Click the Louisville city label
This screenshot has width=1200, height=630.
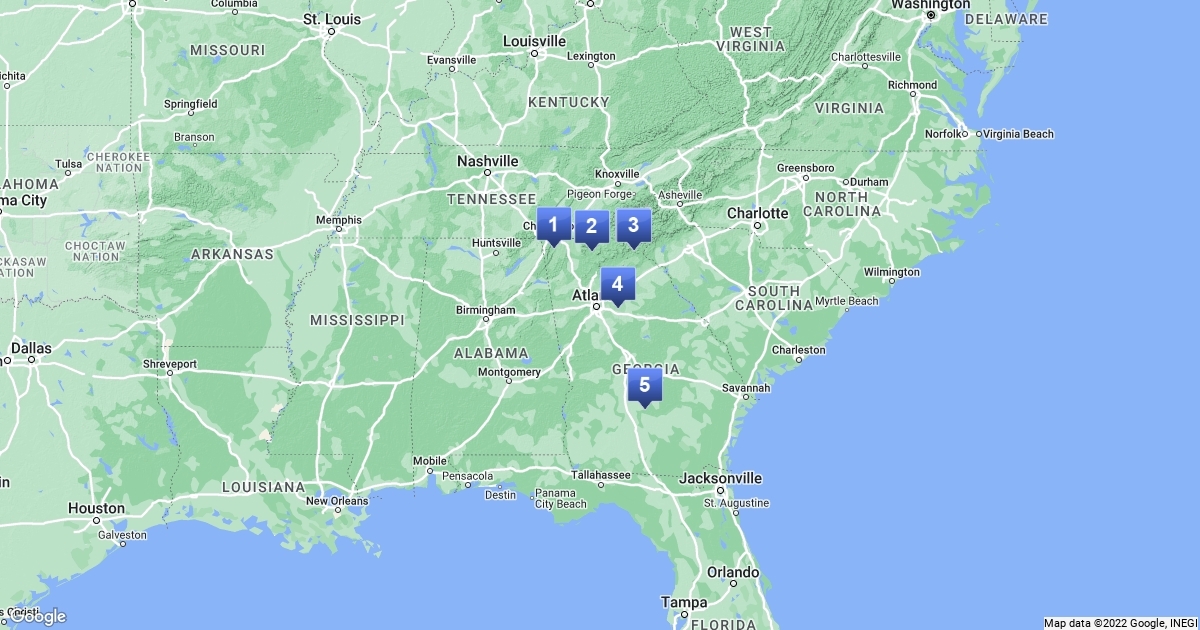click(x=534, y=41)
